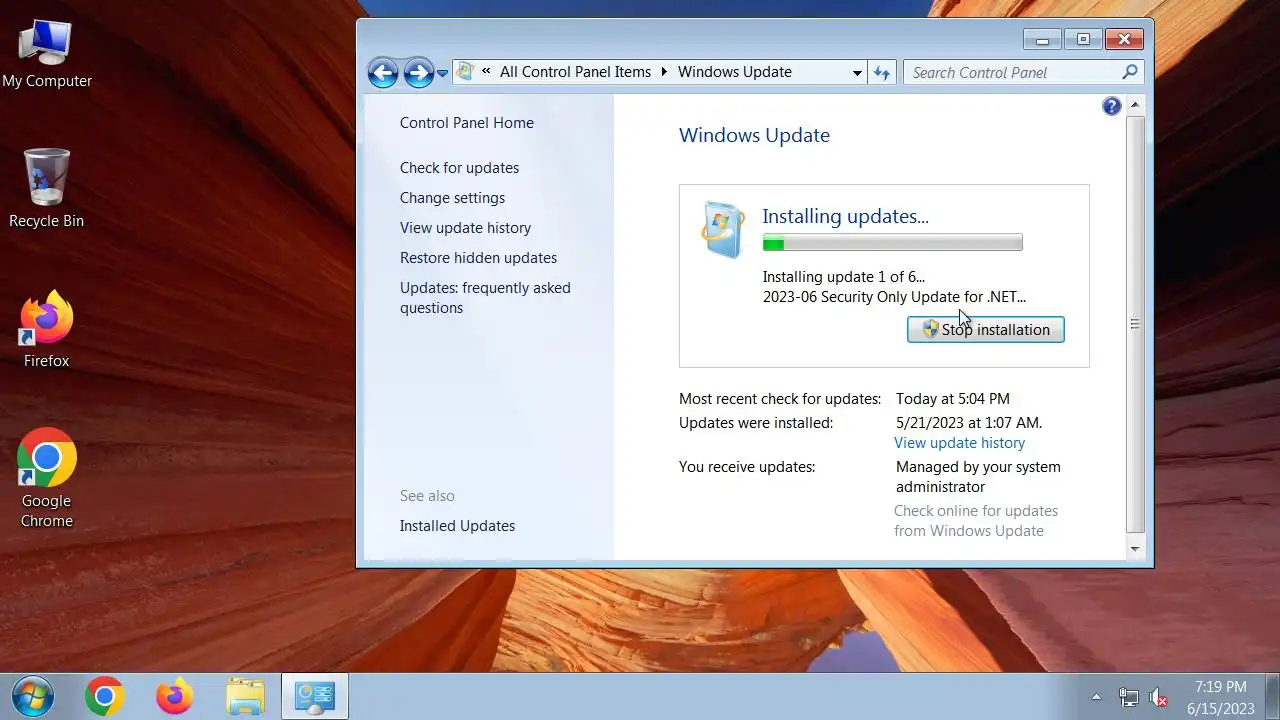This screenshot has height=720, width=1280.
Task: Open 'View update history' in sidebar
Action: [465, 228]
